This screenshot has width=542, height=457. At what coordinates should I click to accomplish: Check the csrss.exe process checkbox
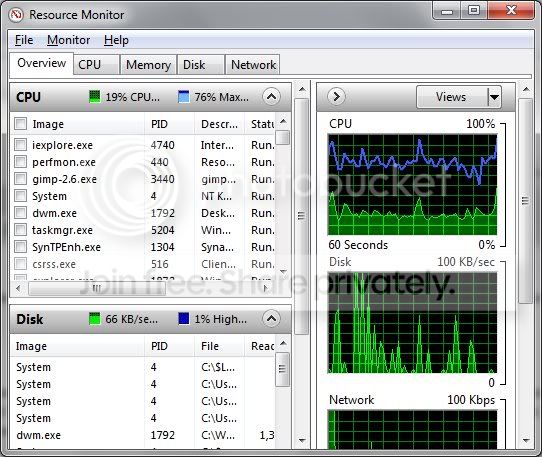[20, 264]
